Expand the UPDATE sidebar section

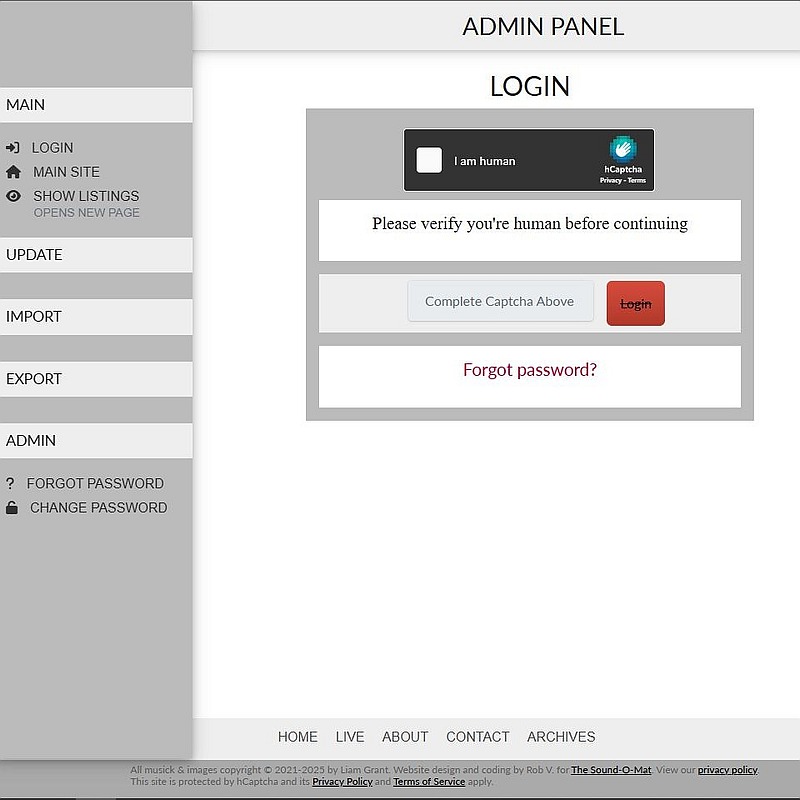(96, 255)
